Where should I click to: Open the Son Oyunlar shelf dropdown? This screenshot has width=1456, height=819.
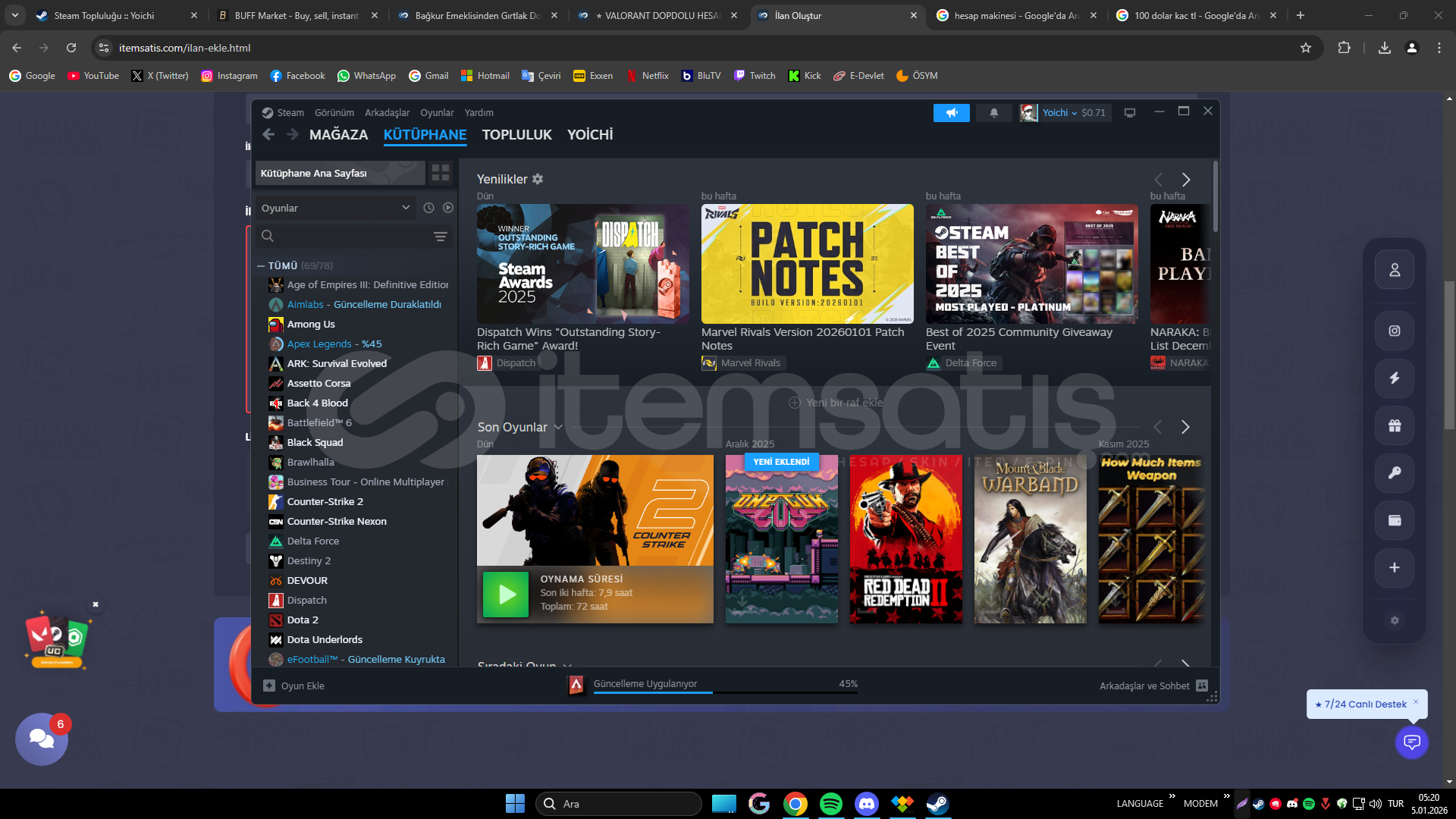[558, 427]
